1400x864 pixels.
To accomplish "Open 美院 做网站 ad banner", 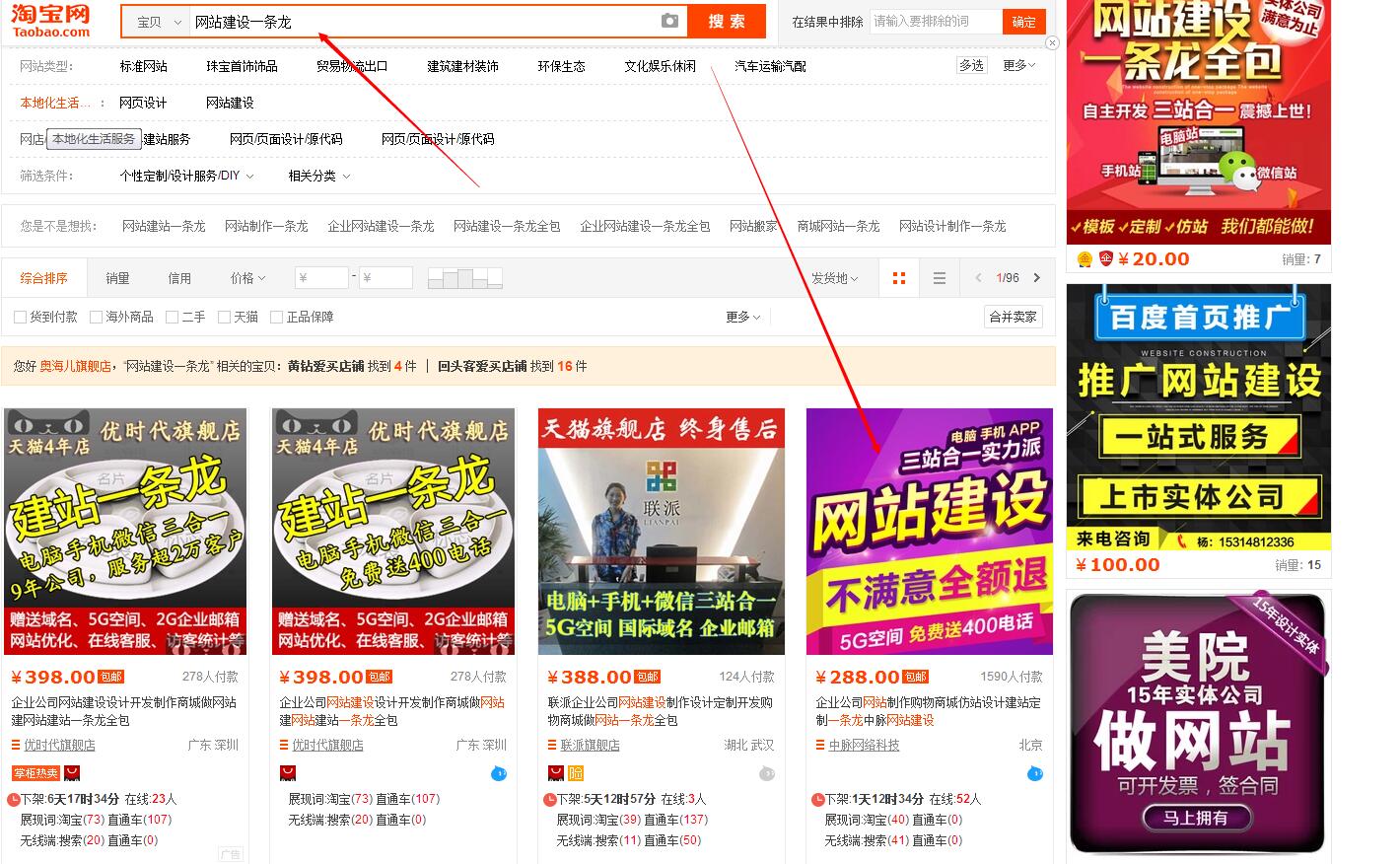I will 1199,723.
